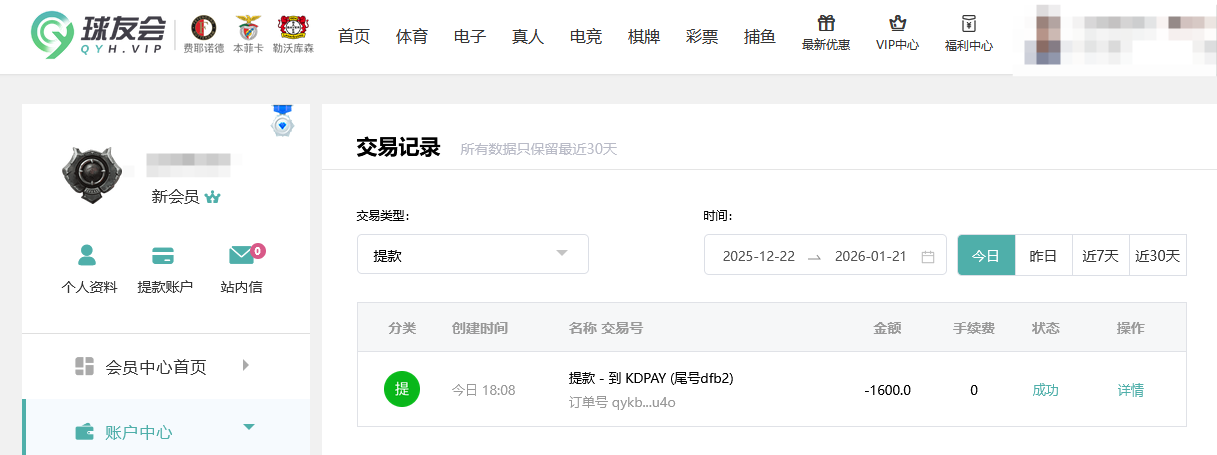
Task: Click the 创建时间 column header
Action: 480,328
